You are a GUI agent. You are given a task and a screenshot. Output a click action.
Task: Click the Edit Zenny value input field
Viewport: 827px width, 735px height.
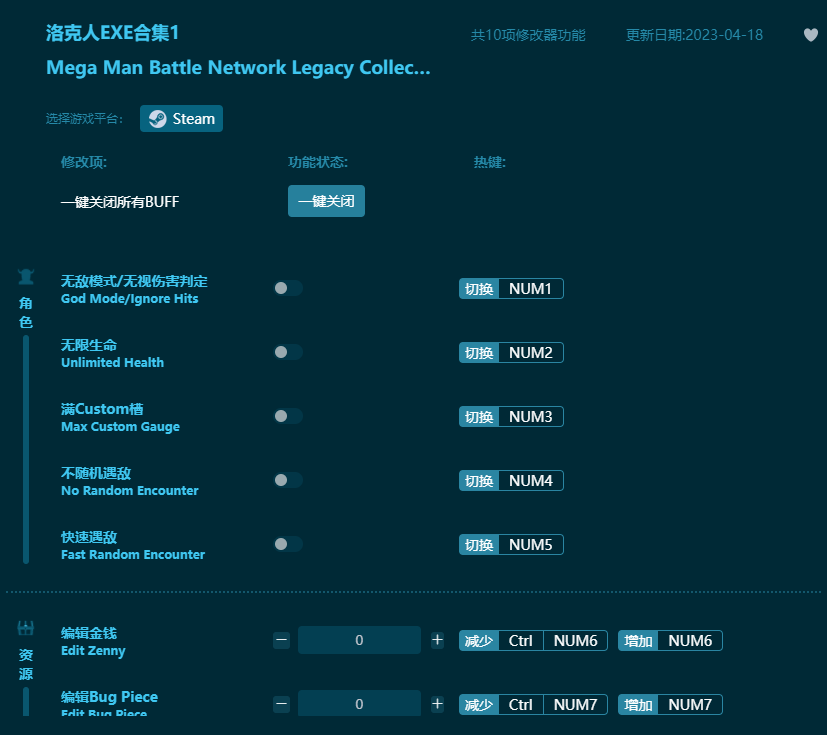(x=359, y=640)
